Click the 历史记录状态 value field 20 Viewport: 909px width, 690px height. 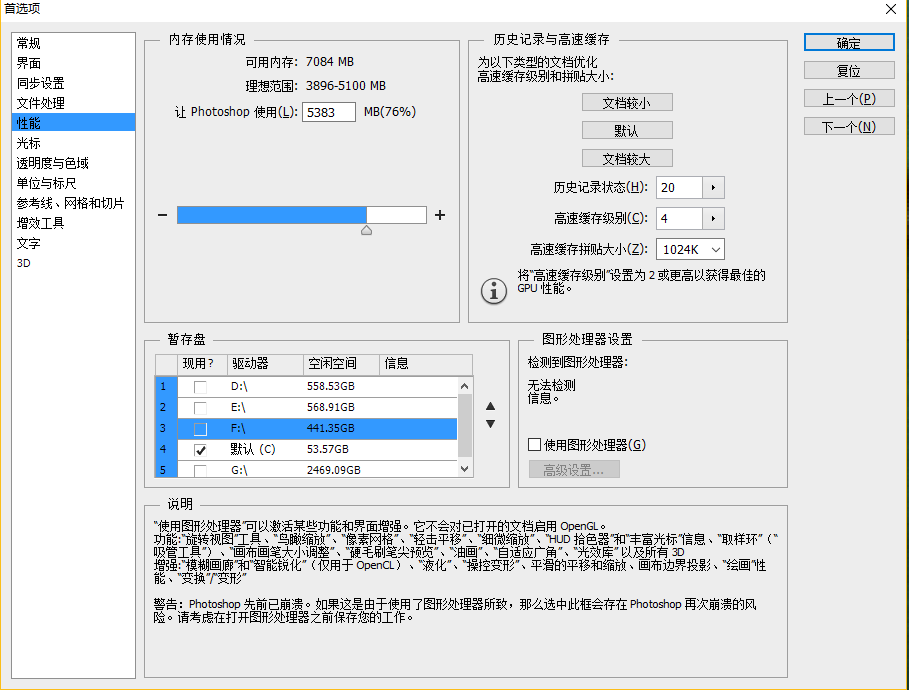679,188
